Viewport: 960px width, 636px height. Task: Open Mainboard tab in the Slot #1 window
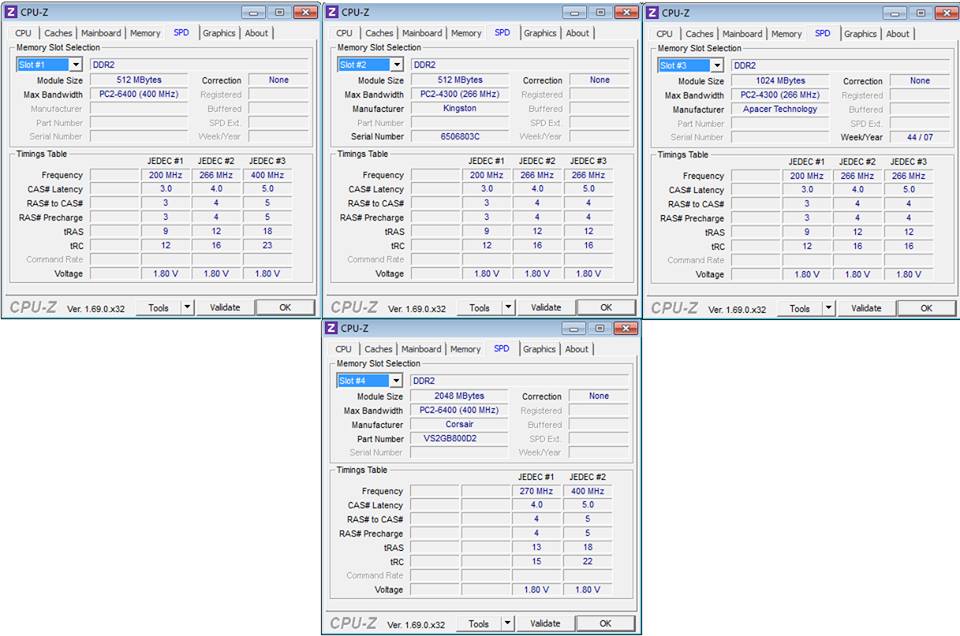point(101,33)
